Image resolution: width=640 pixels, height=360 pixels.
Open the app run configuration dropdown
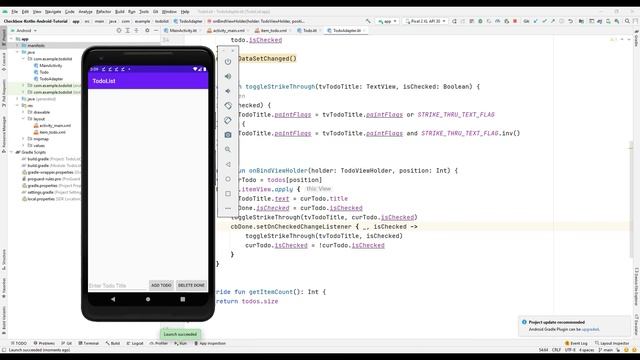pyautogui.click(x=387, y=21)
